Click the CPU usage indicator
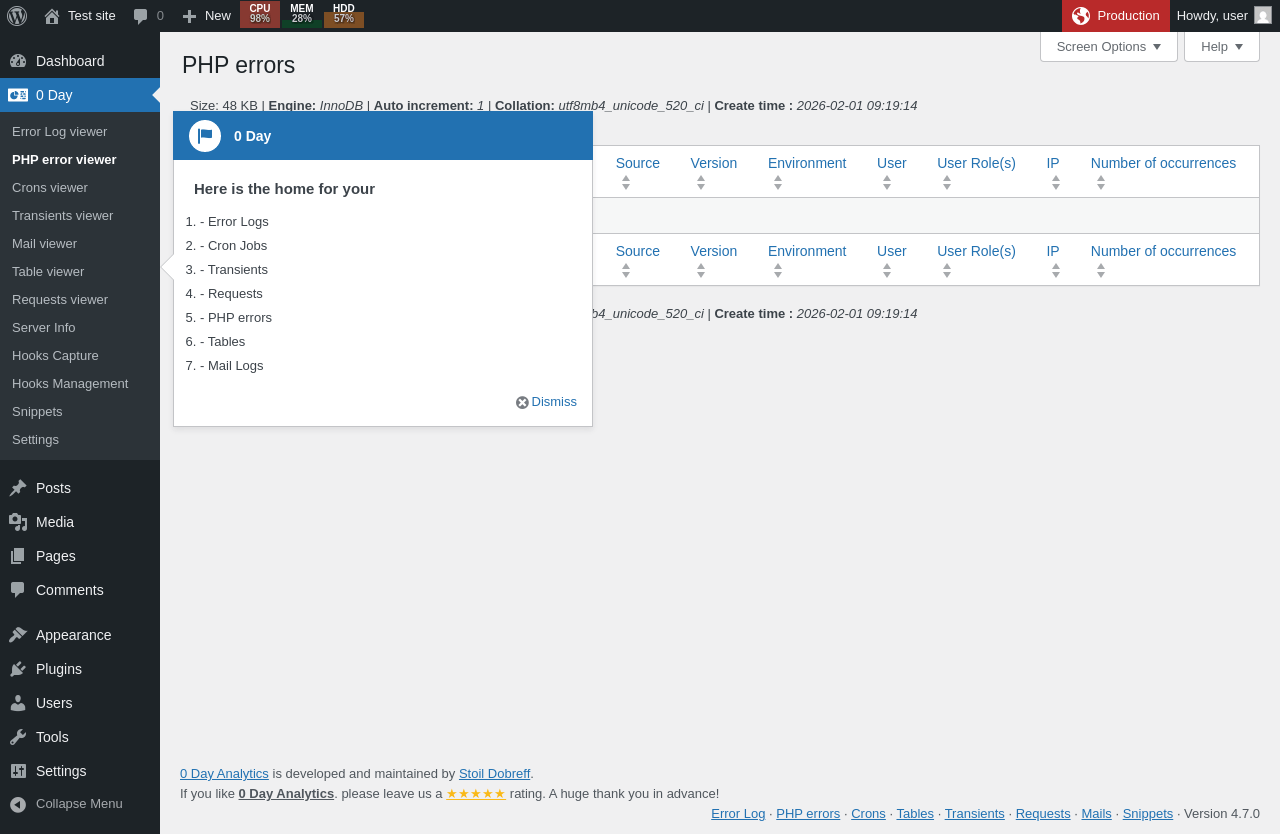 [260, 14]
